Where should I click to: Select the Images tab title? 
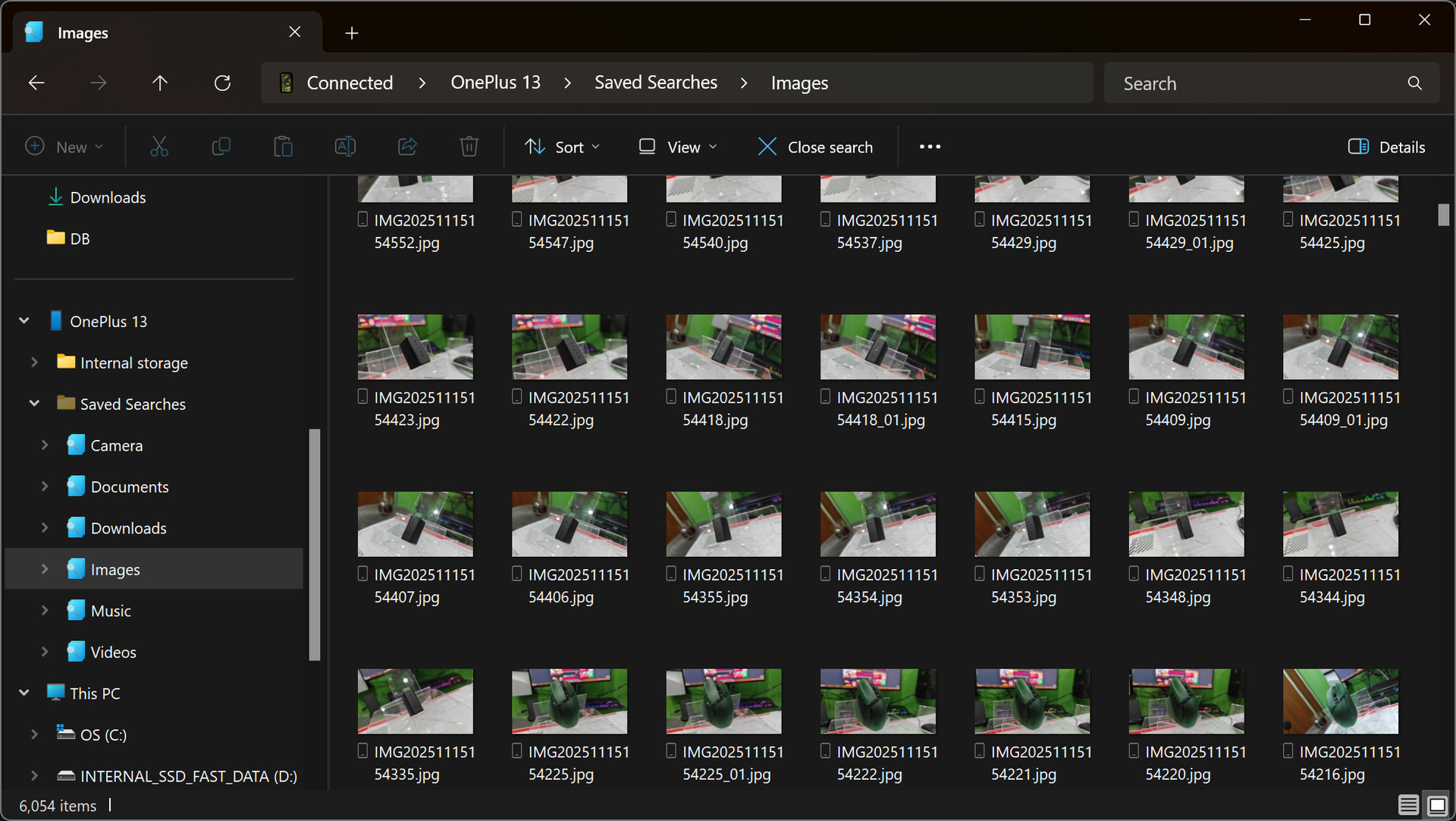pyautogui.click(x=83, y=33)
